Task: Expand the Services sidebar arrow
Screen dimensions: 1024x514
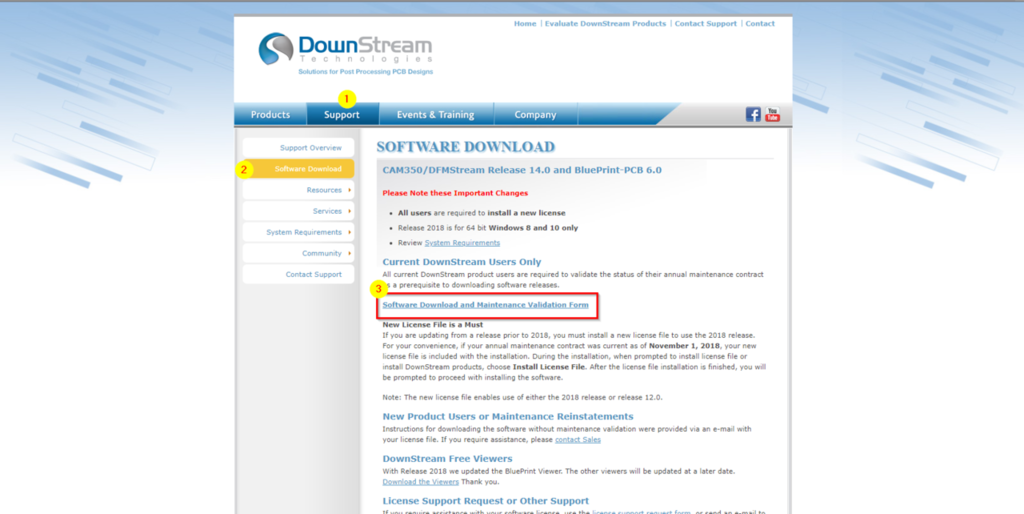Action: click(x=350, y=211)
